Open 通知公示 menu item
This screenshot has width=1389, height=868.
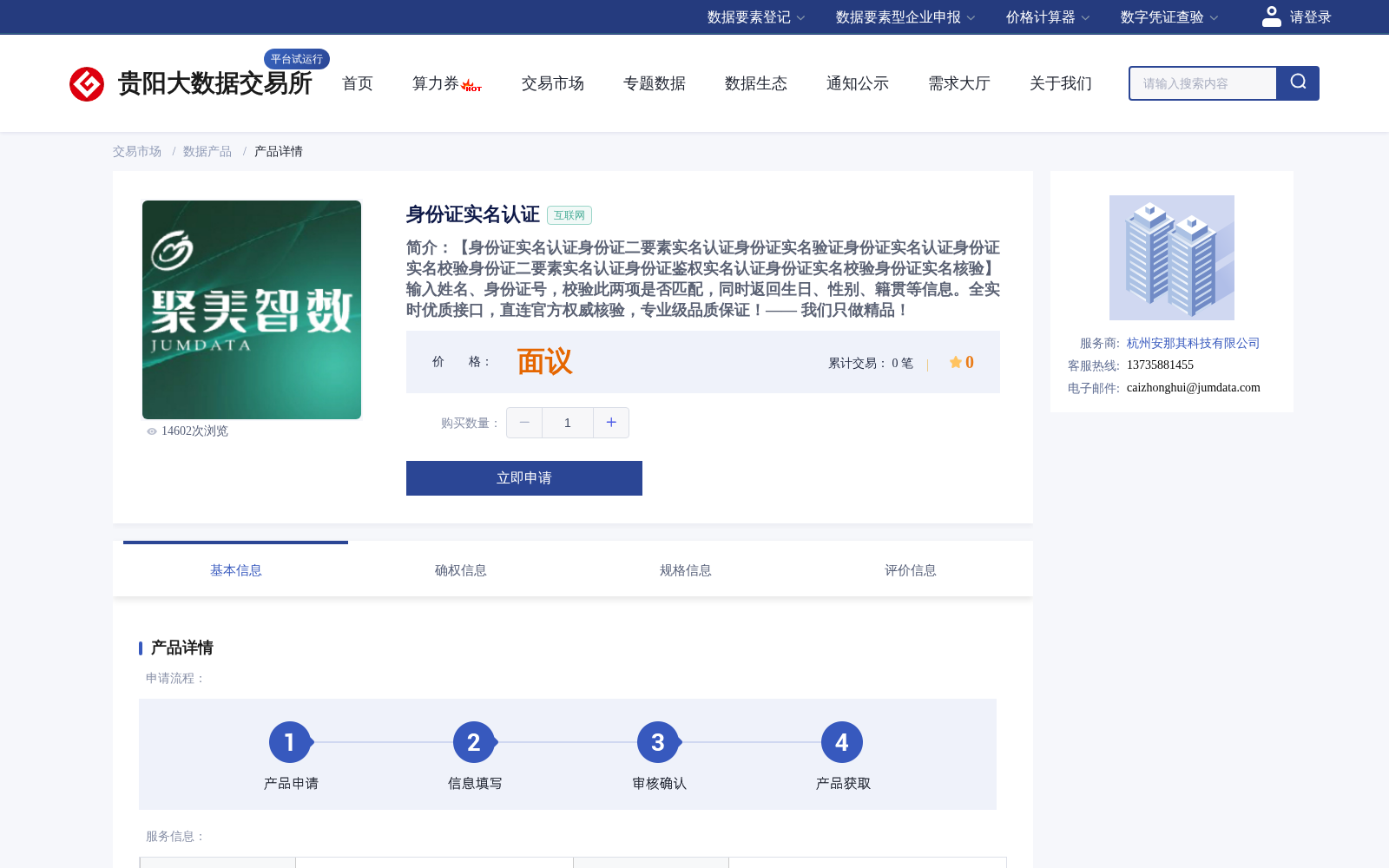click(x=858, y=83)
